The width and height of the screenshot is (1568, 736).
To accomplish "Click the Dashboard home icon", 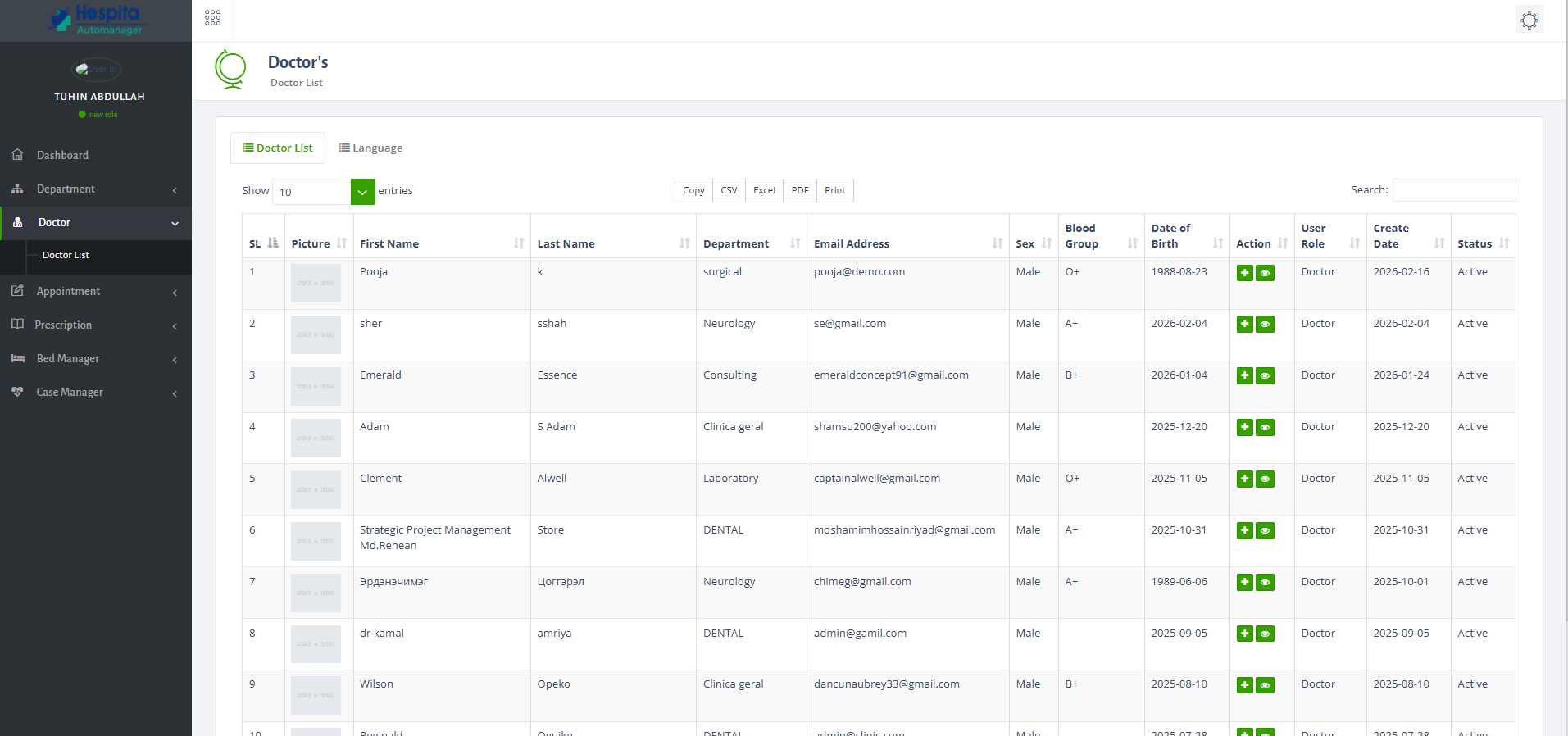I will 17,154.
